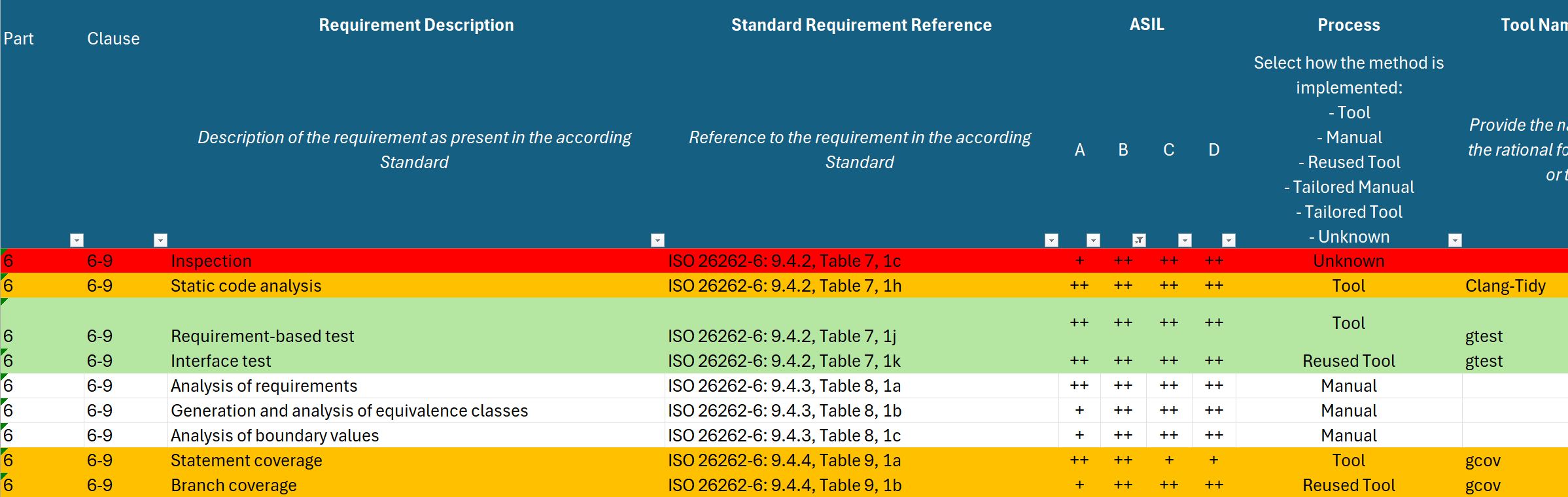Select the 'Part' header cell
Viewport: 1568px width, 497px height.
click(18, 39)
